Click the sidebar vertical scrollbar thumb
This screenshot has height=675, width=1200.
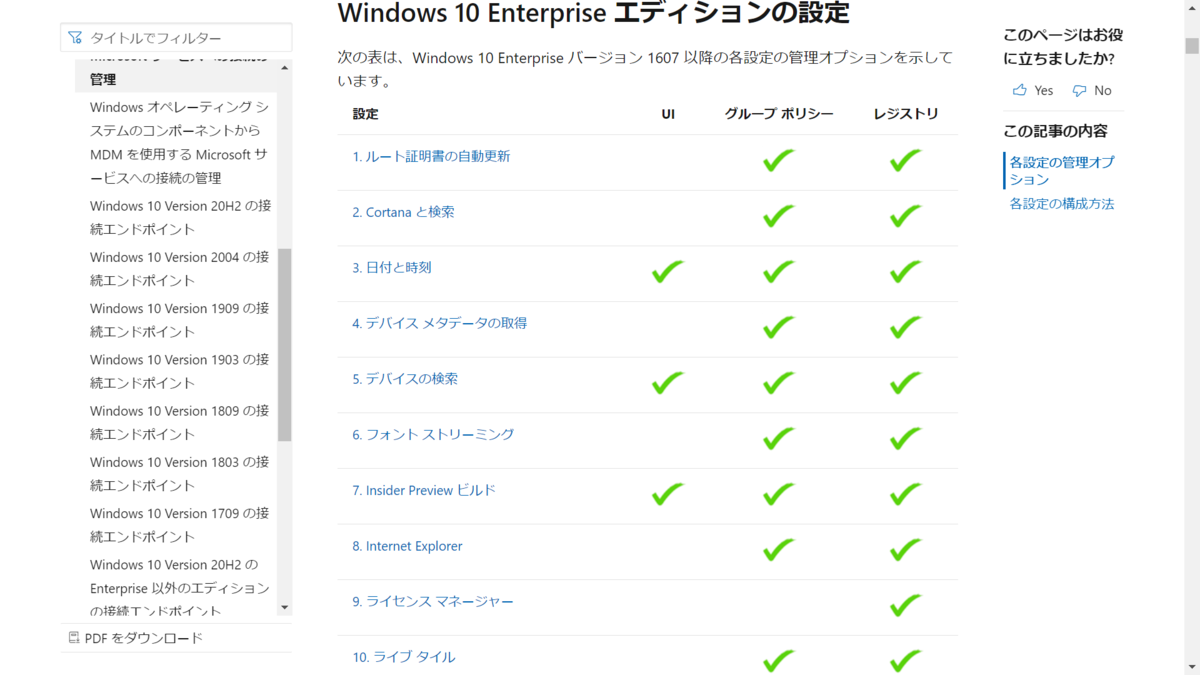tap(285, 345)
